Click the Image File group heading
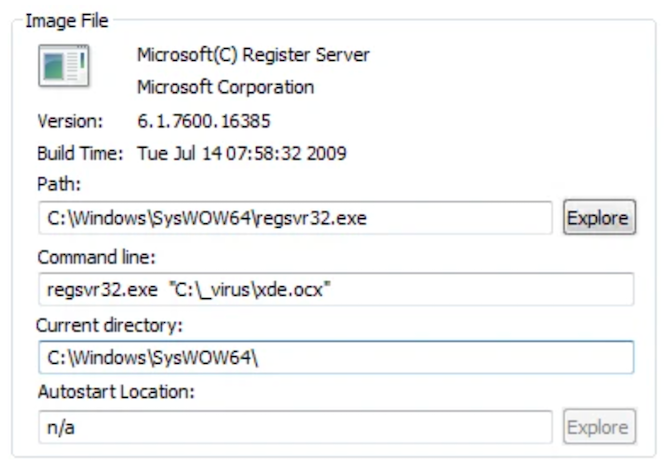666x468 pixels. (67, 19)
